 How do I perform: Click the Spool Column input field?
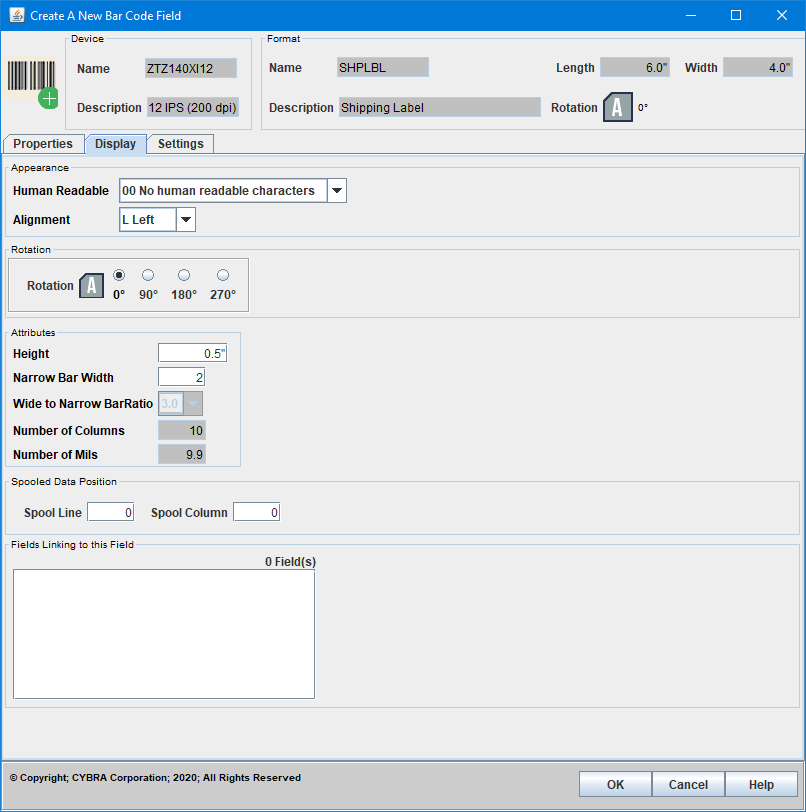[257, 512]
